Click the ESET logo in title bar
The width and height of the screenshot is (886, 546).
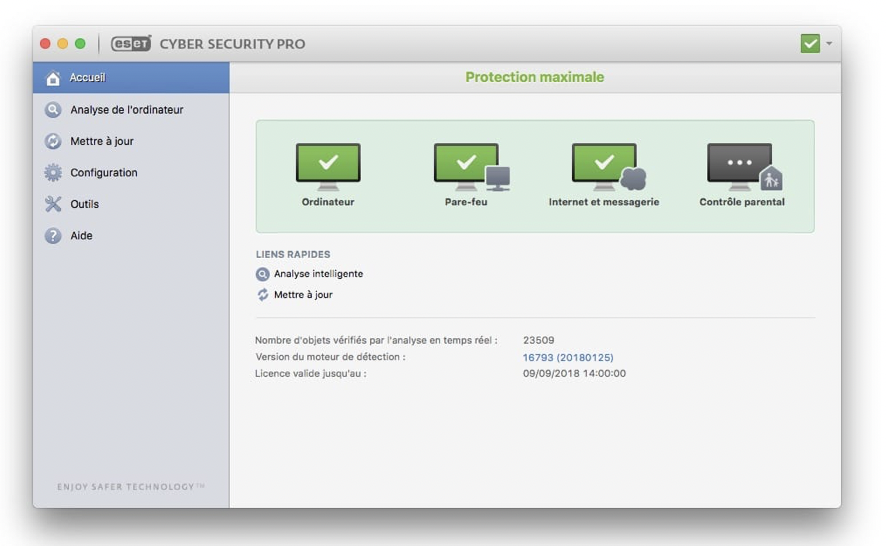pos(131,44)
